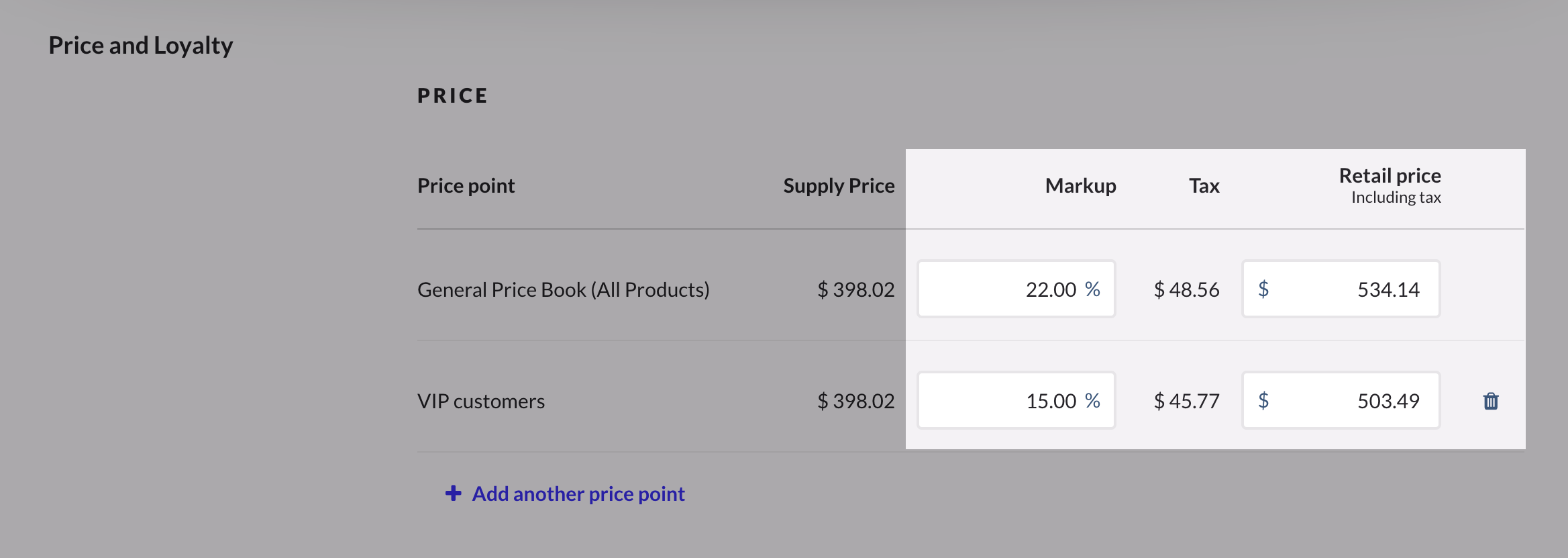Viewport: 1568px width, 558px height.
Task: Click the $ 45.77 tax amount
Action: click(x=1186, y=401)
